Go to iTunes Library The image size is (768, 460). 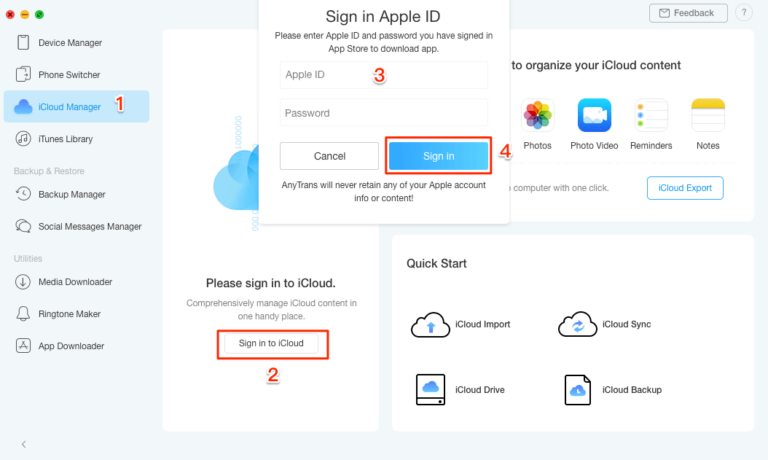pos(65,139)
